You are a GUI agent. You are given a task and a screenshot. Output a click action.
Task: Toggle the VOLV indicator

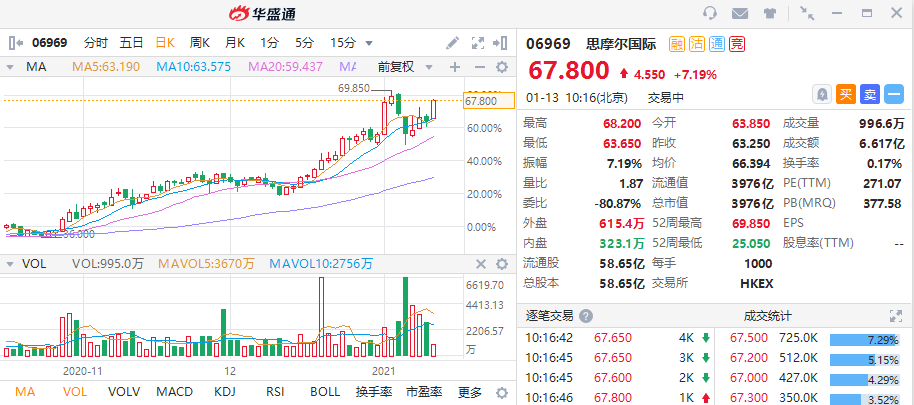124,392
